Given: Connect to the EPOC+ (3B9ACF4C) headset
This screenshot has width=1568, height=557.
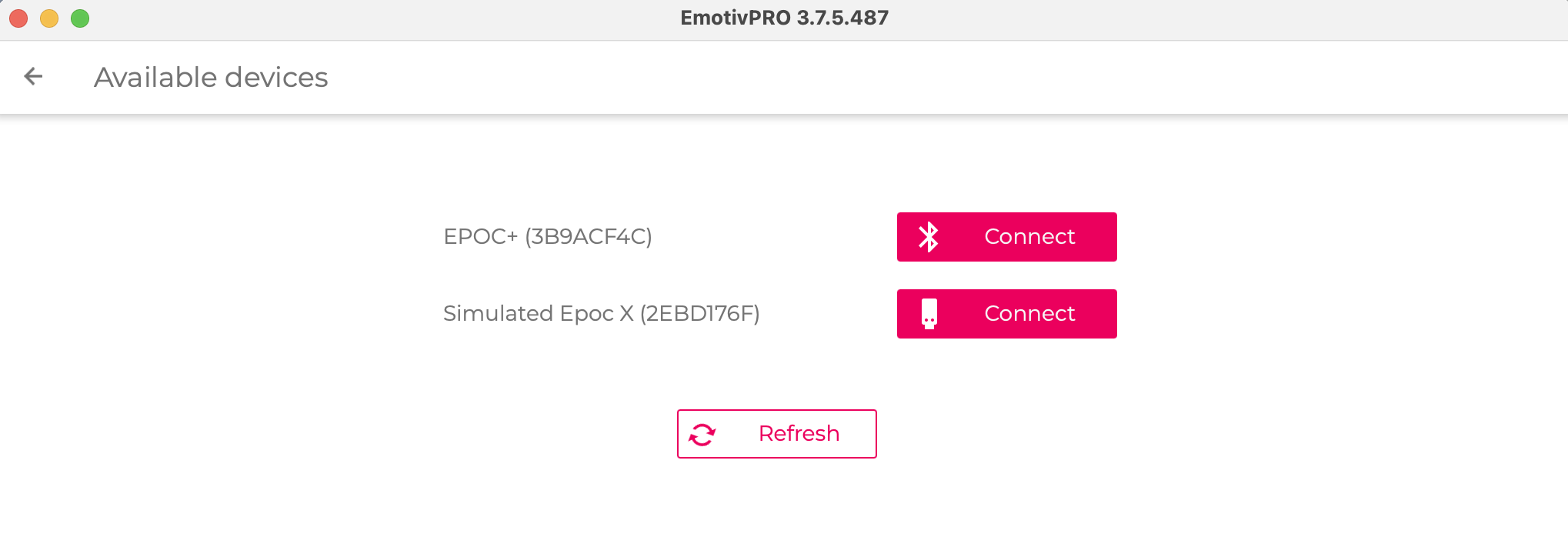Looking at the screenshot, I should pos(1006,237).
